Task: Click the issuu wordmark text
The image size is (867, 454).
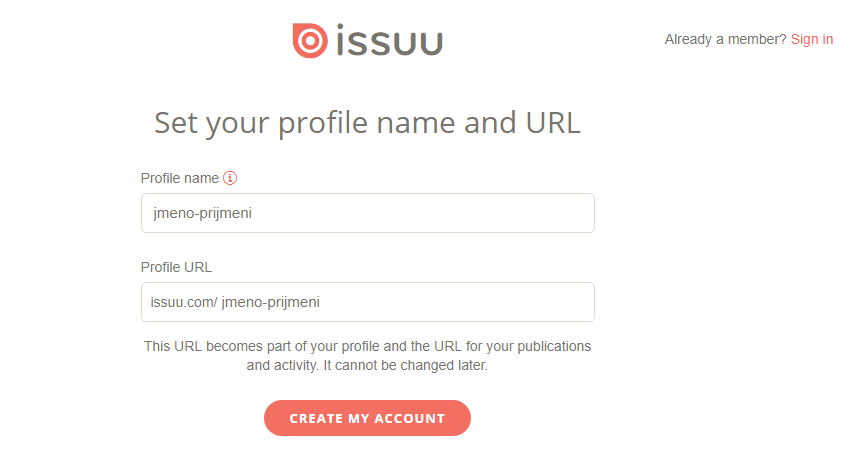Action: point(390,41)
